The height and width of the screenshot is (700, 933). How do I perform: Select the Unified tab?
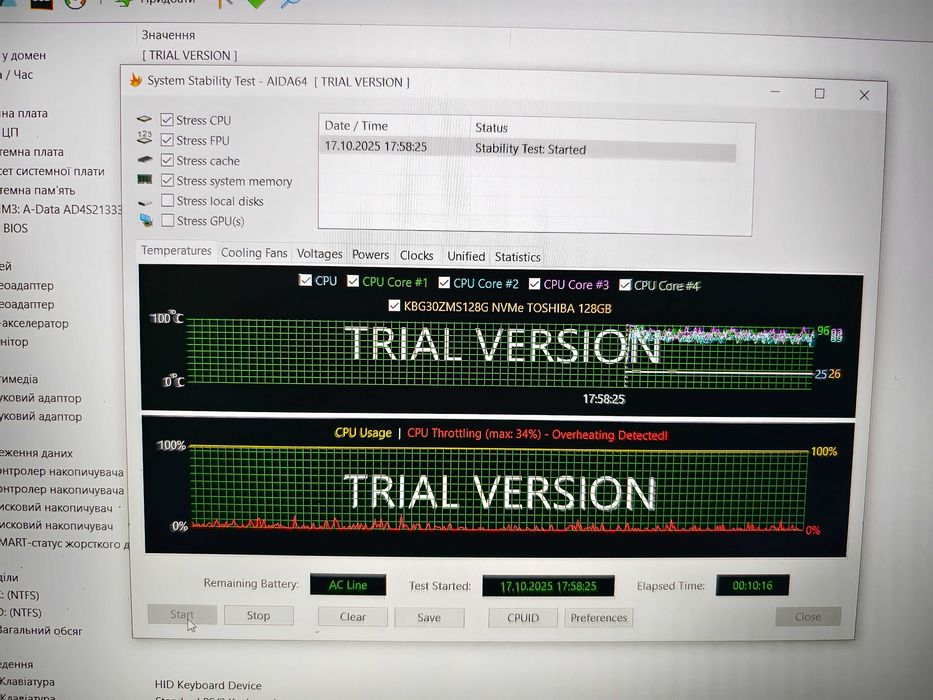(466, 256)
